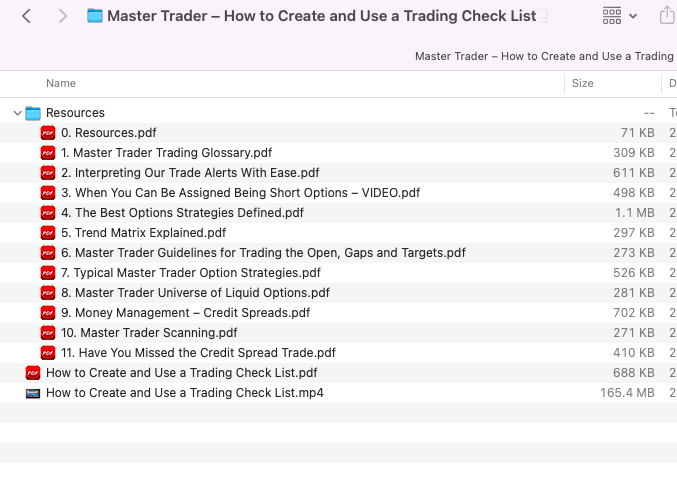Select 10. Master Trader Scanning.pdf
This screenshot has width=677, height=482.
pos(338,333)
